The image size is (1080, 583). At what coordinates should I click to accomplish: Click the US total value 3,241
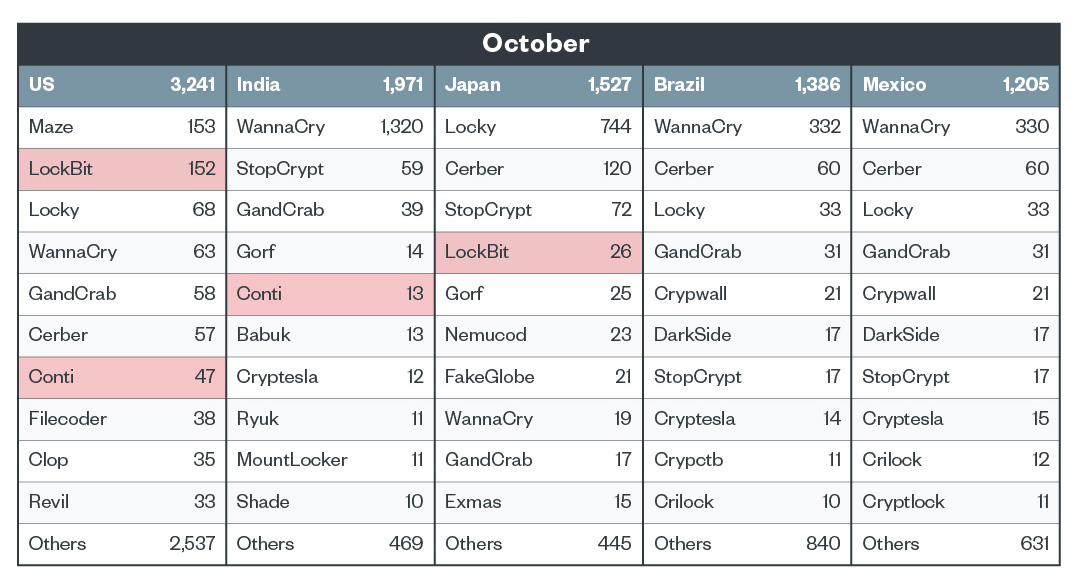click(x=192, y=85)
